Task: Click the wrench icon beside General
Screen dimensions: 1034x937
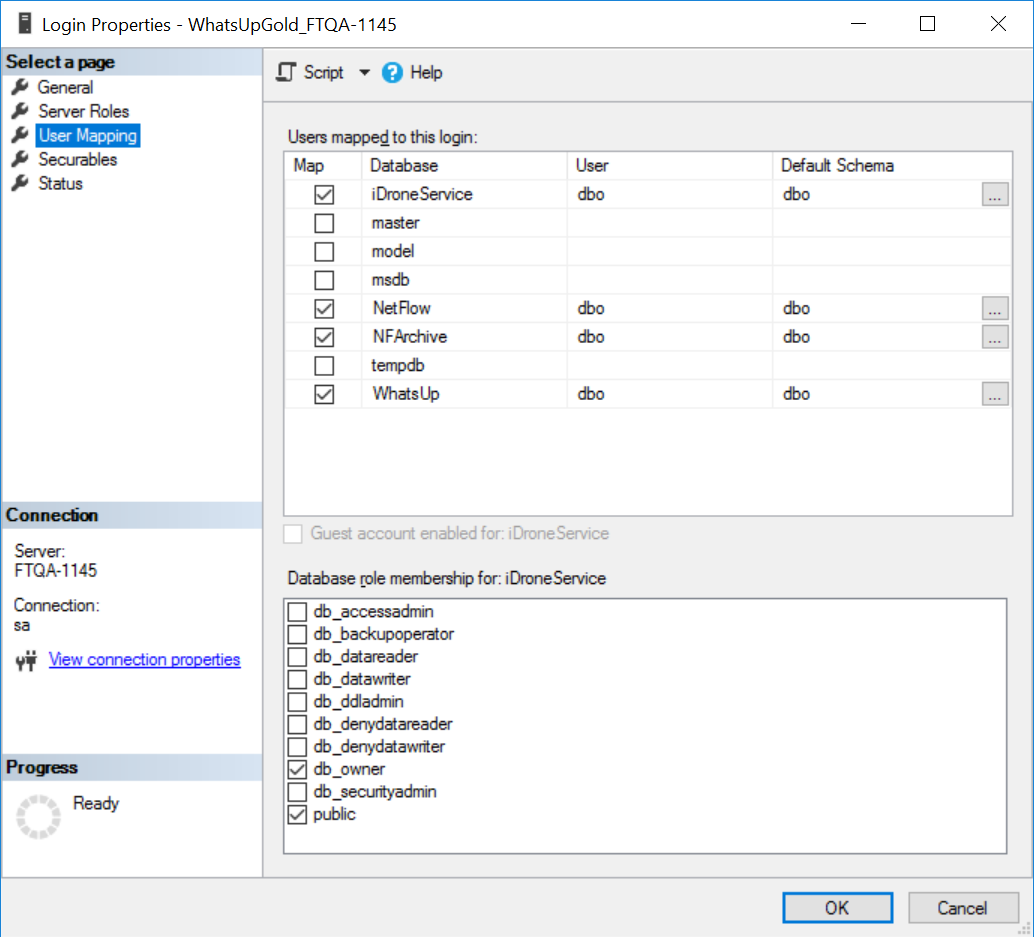Action: tap(20, 87)
